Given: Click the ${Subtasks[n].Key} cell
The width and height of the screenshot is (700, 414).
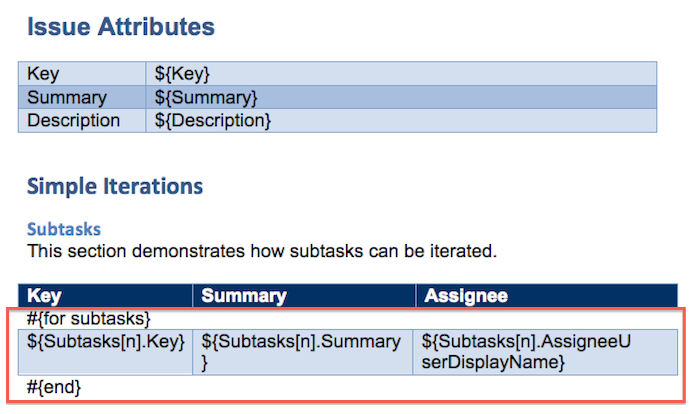Looking at the screenshot, I should [105, 352].
